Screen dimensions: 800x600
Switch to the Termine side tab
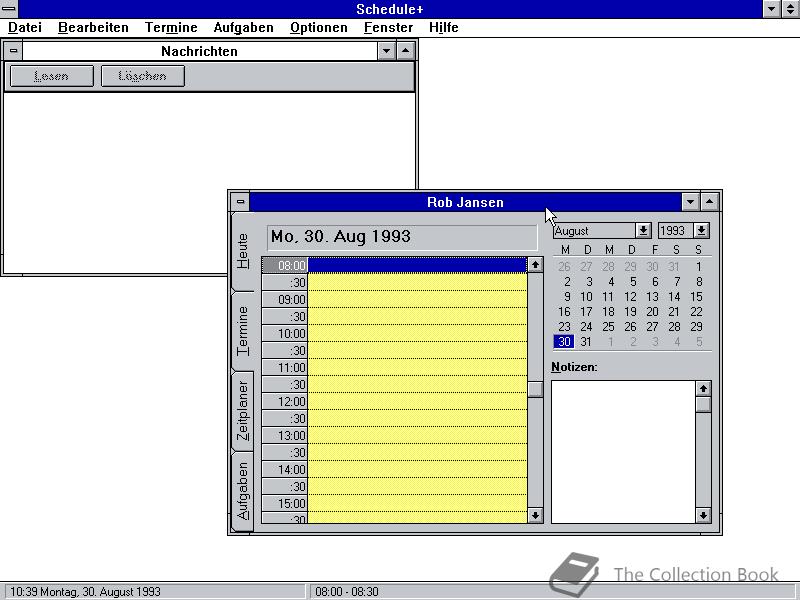click(242, 332)
